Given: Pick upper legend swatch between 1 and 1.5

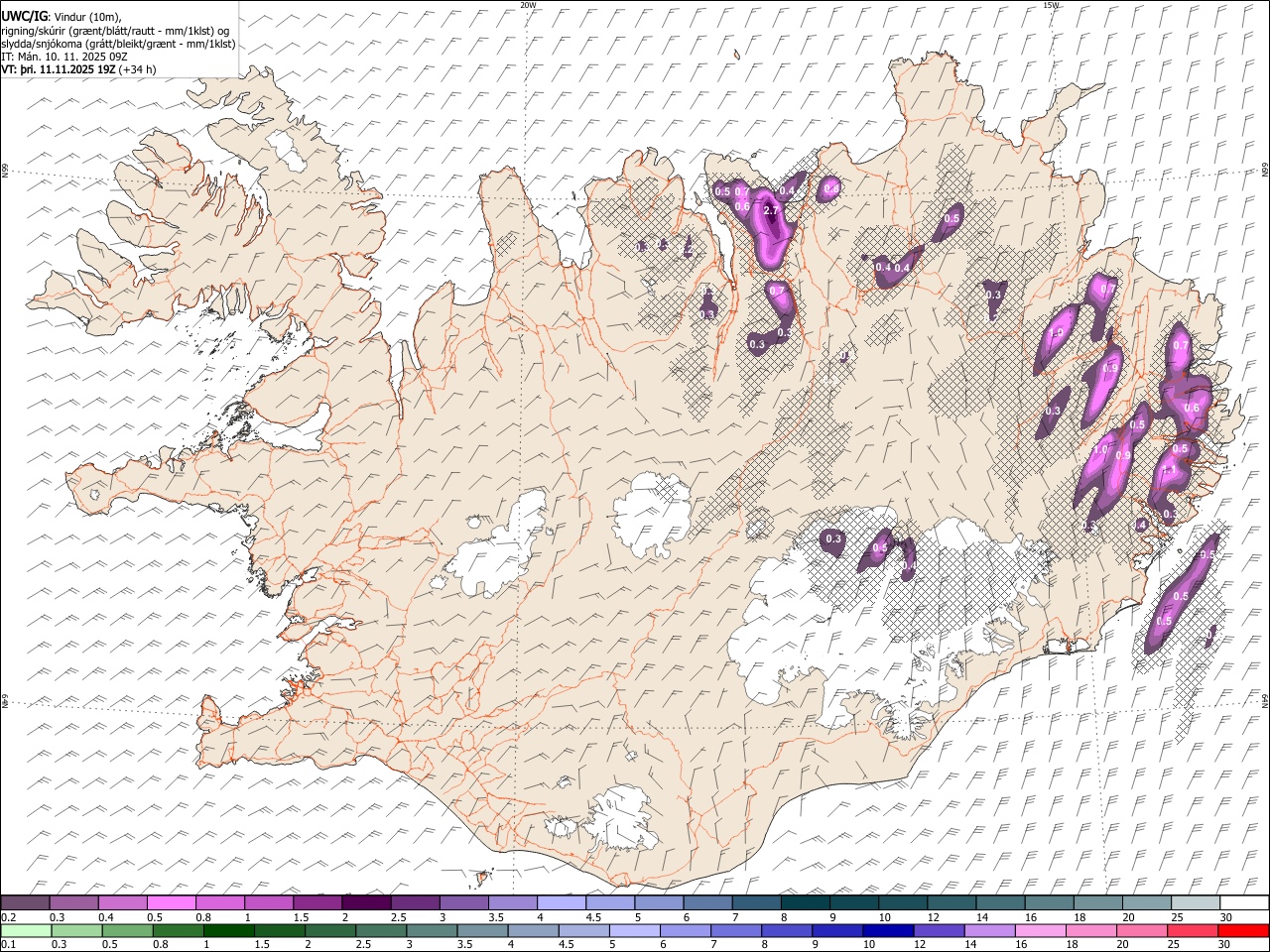Looking at the screenshot, I should [269, 902].
